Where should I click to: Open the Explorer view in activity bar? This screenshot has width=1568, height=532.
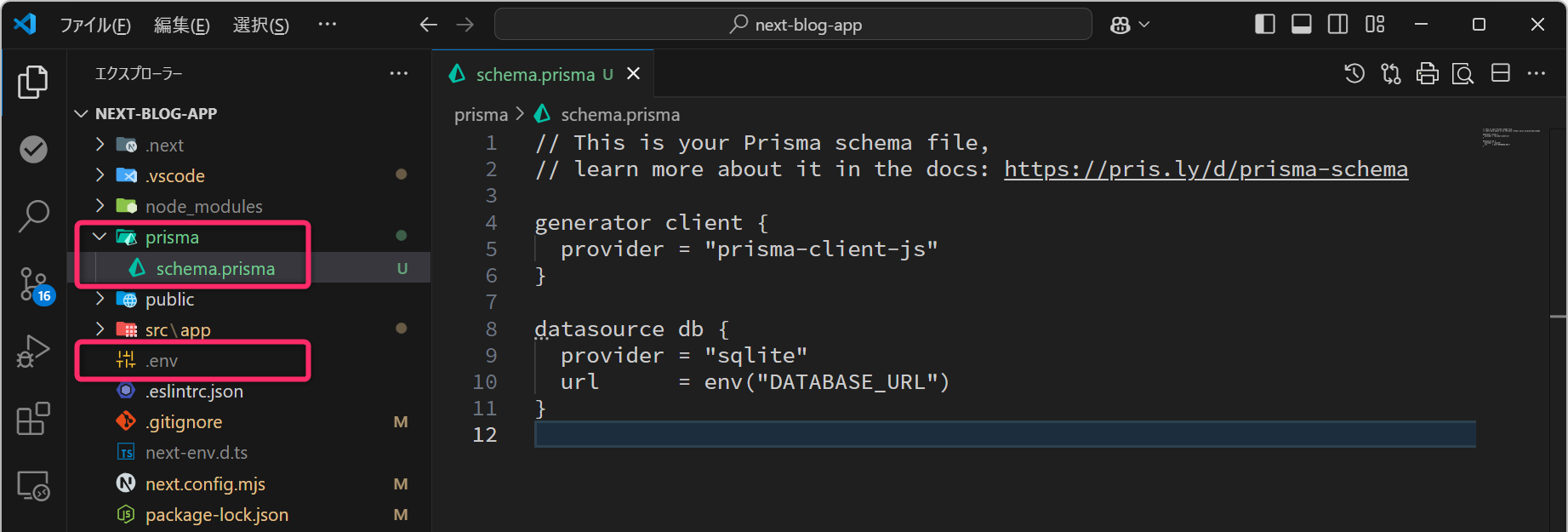click(33, 83)
